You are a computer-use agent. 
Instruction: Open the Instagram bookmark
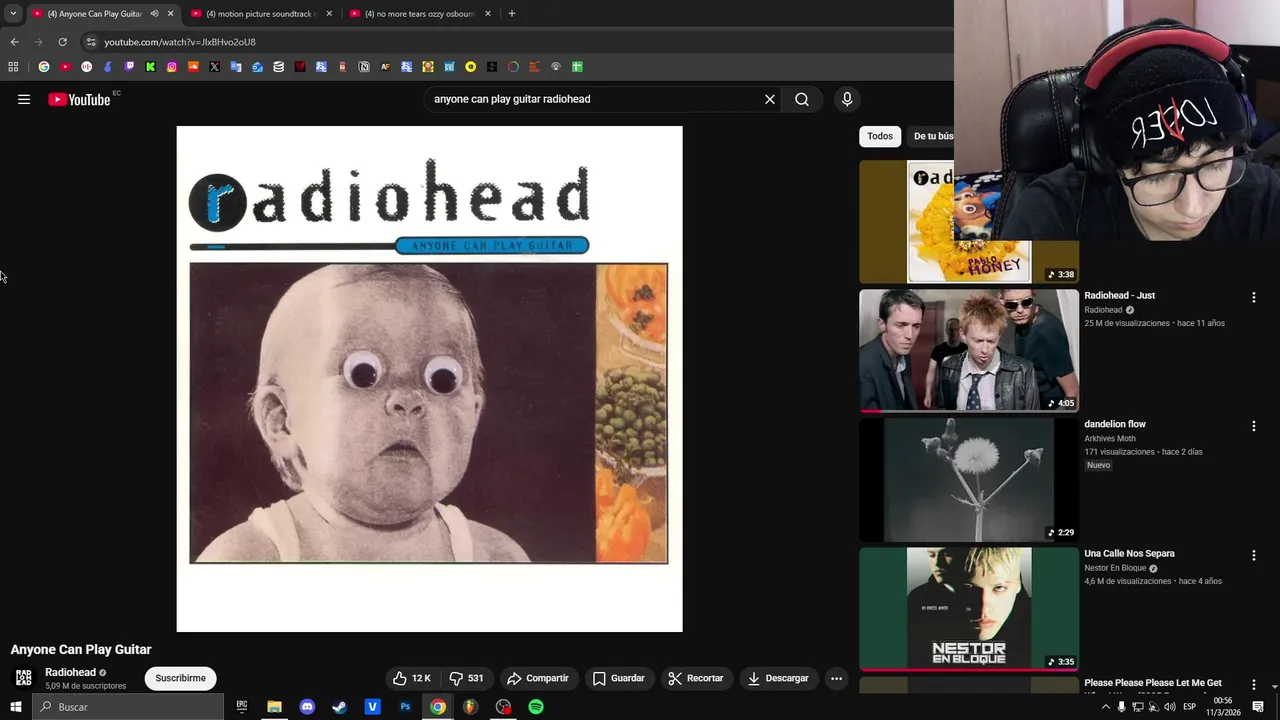pos(172,67)
